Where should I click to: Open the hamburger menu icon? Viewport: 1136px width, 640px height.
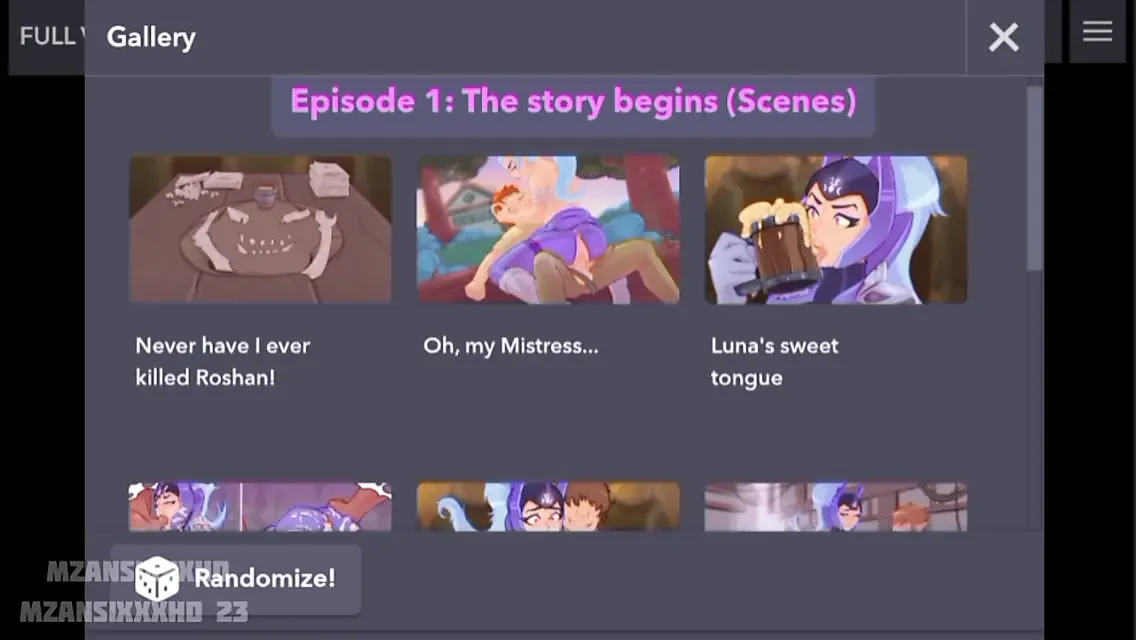pyautogui.click(x=1098, y=31)
